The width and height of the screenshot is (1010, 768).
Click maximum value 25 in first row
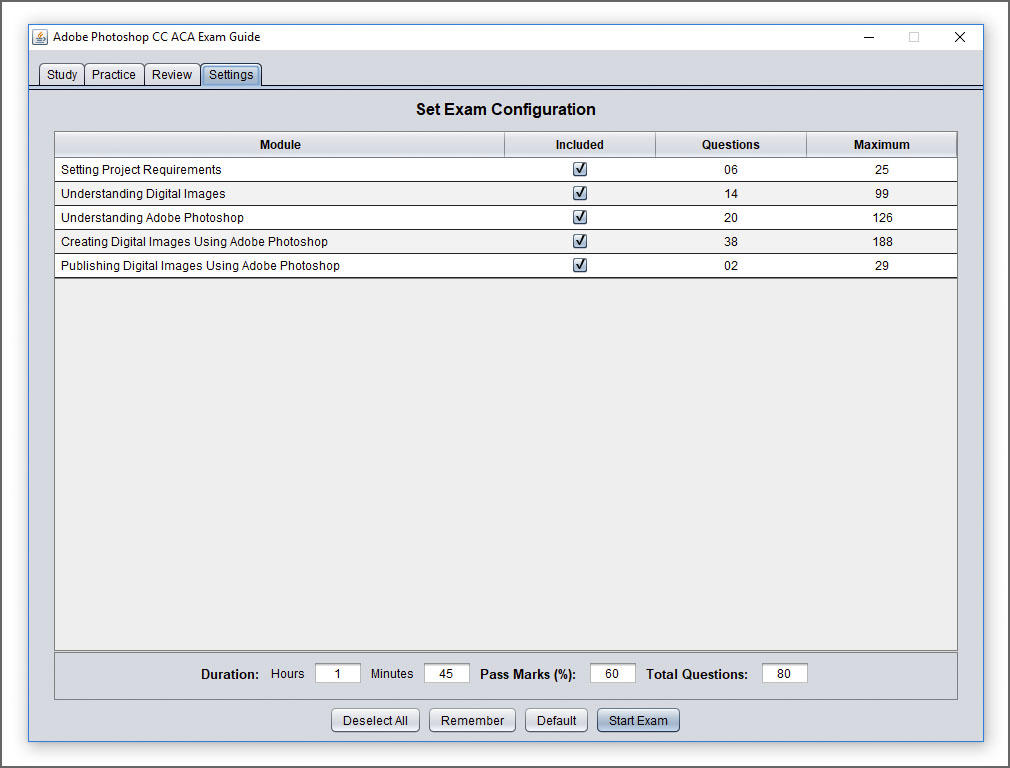(x=882, y=169)
